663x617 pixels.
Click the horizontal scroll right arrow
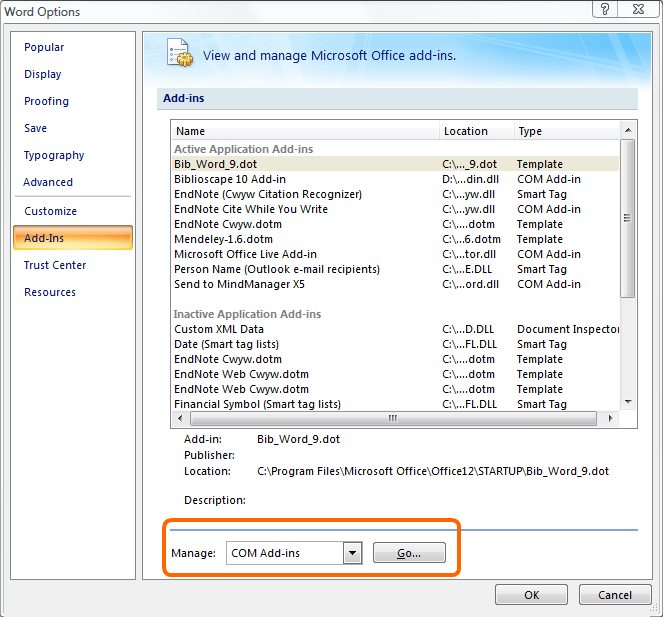point(610,419)
